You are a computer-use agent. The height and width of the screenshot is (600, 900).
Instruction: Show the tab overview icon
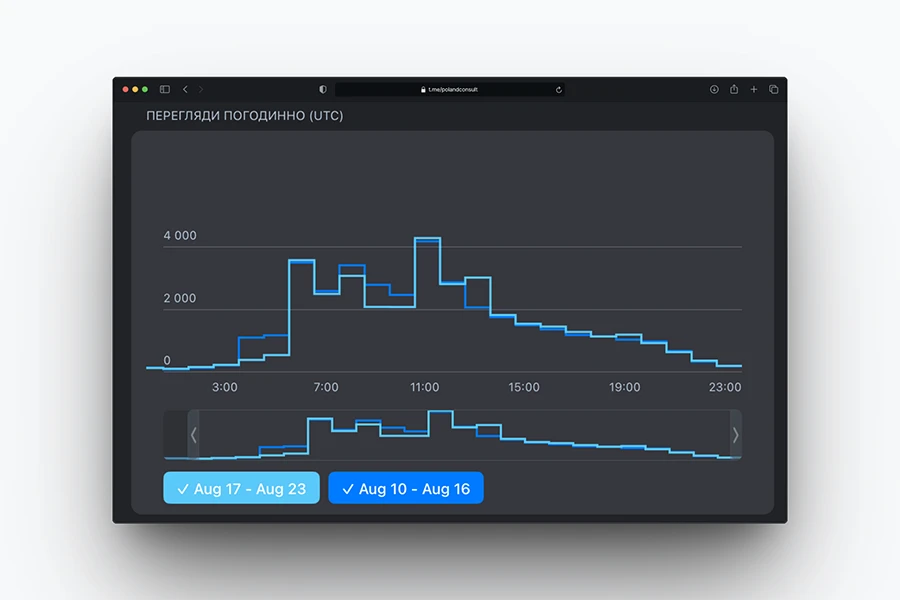(773, 89)
